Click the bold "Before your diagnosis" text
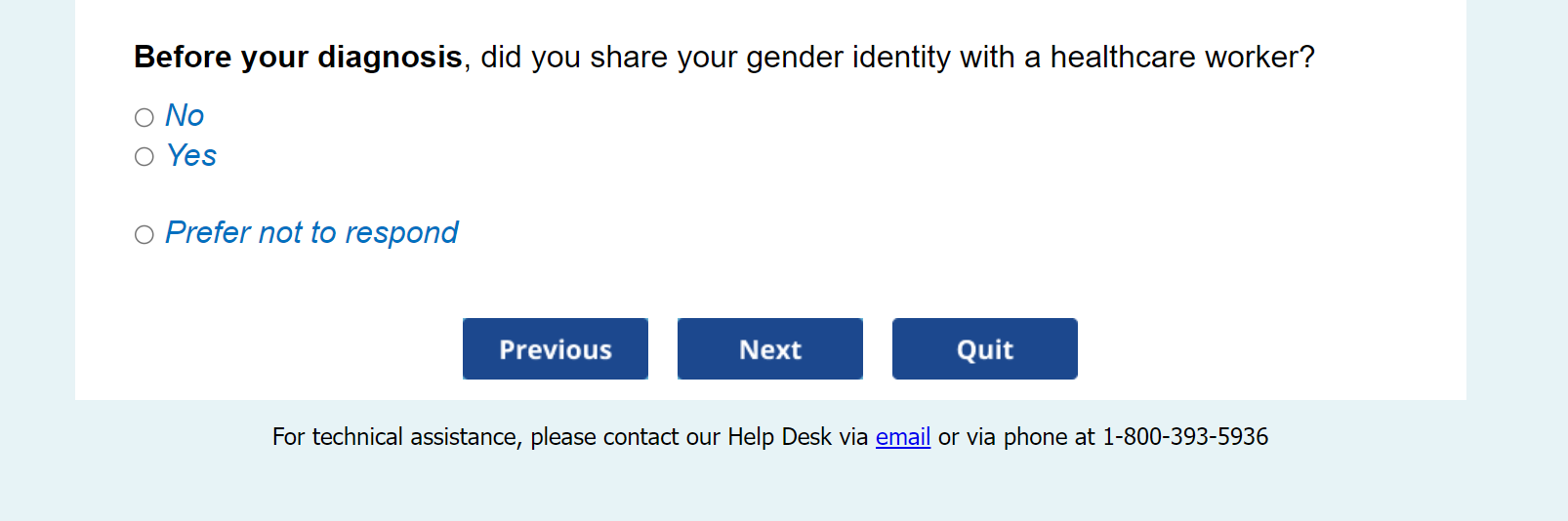 (298, 58)
